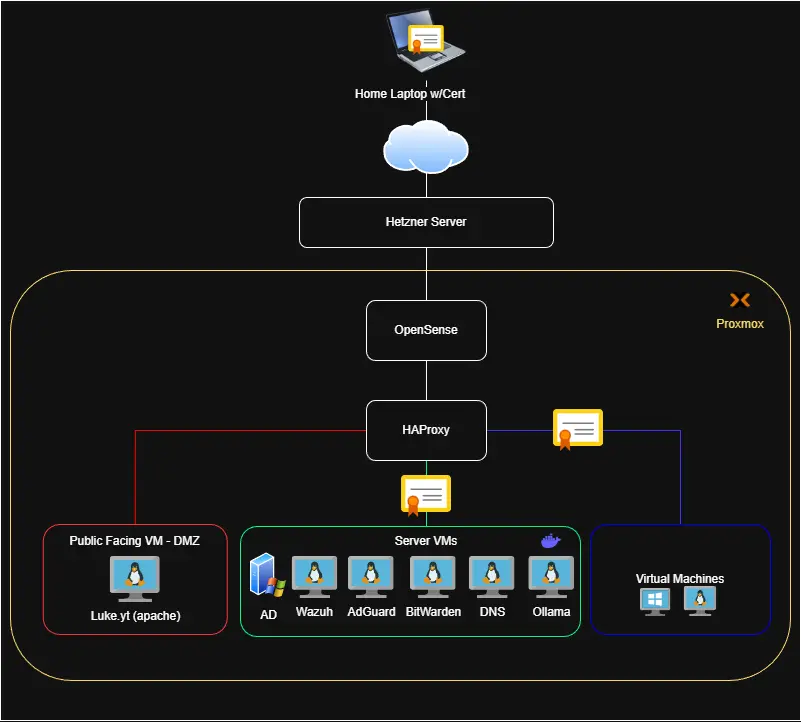Click the certificate badge above Server VMs

(x=426, y=493)
